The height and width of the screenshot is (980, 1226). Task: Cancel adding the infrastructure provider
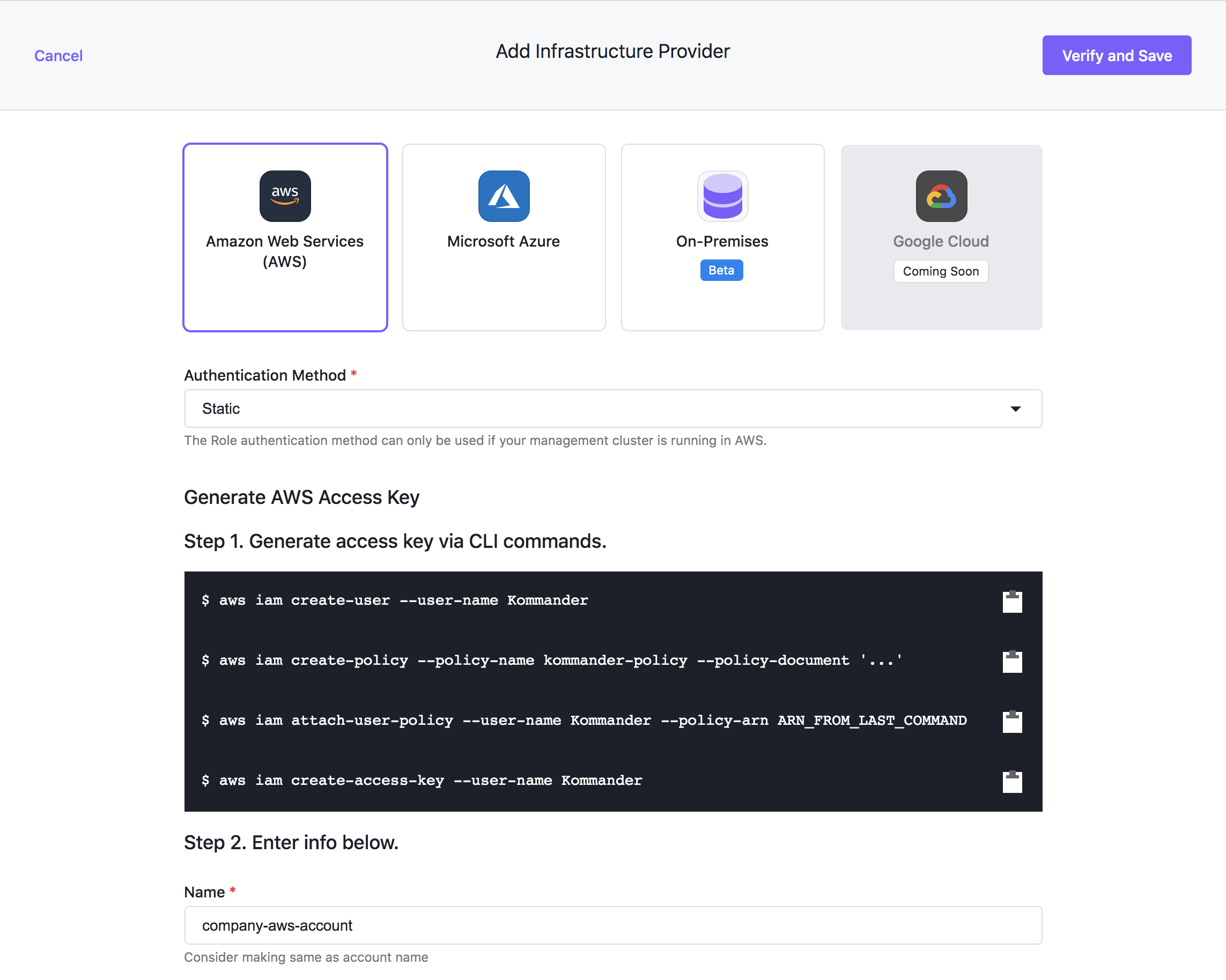[58, 56]
